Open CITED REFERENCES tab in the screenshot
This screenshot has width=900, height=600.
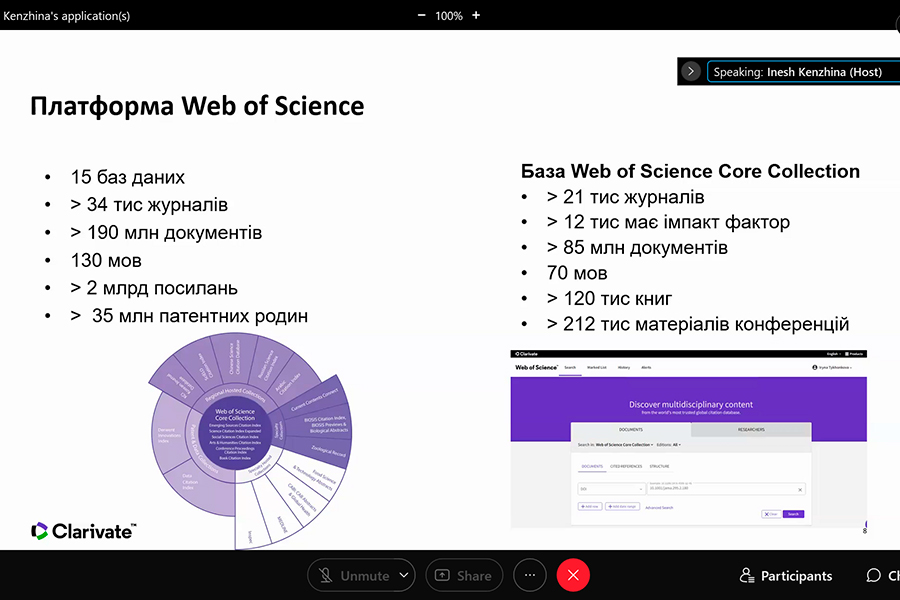coord(626,466)
